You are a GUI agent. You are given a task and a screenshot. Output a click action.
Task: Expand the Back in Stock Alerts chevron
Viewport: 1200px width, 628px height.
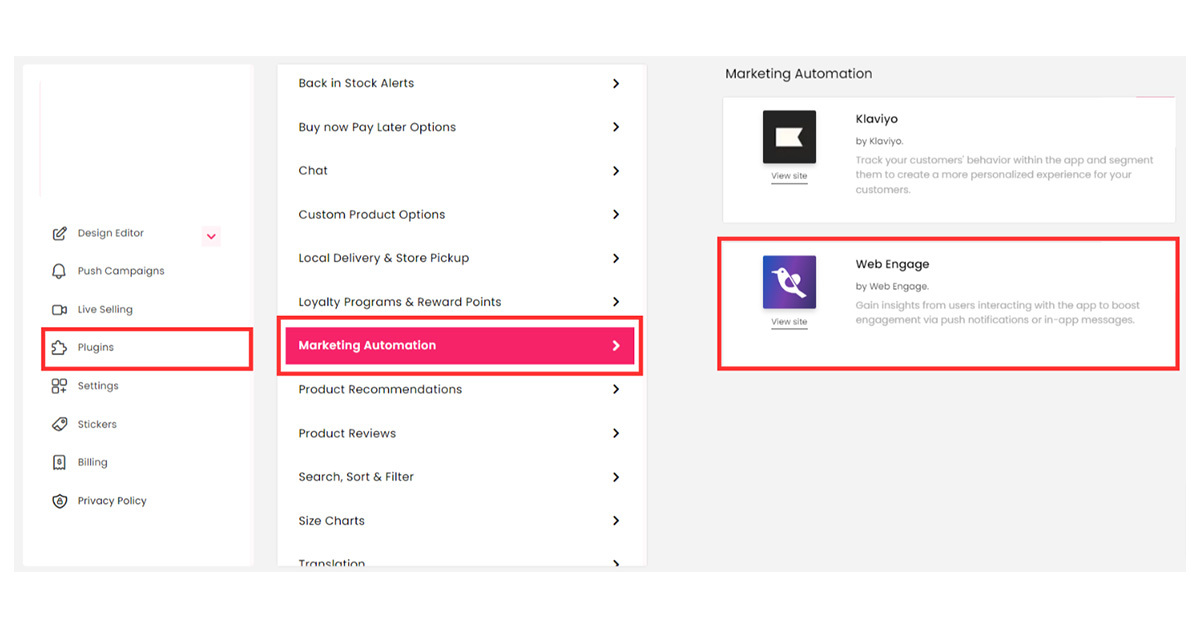tap(616, 84)
